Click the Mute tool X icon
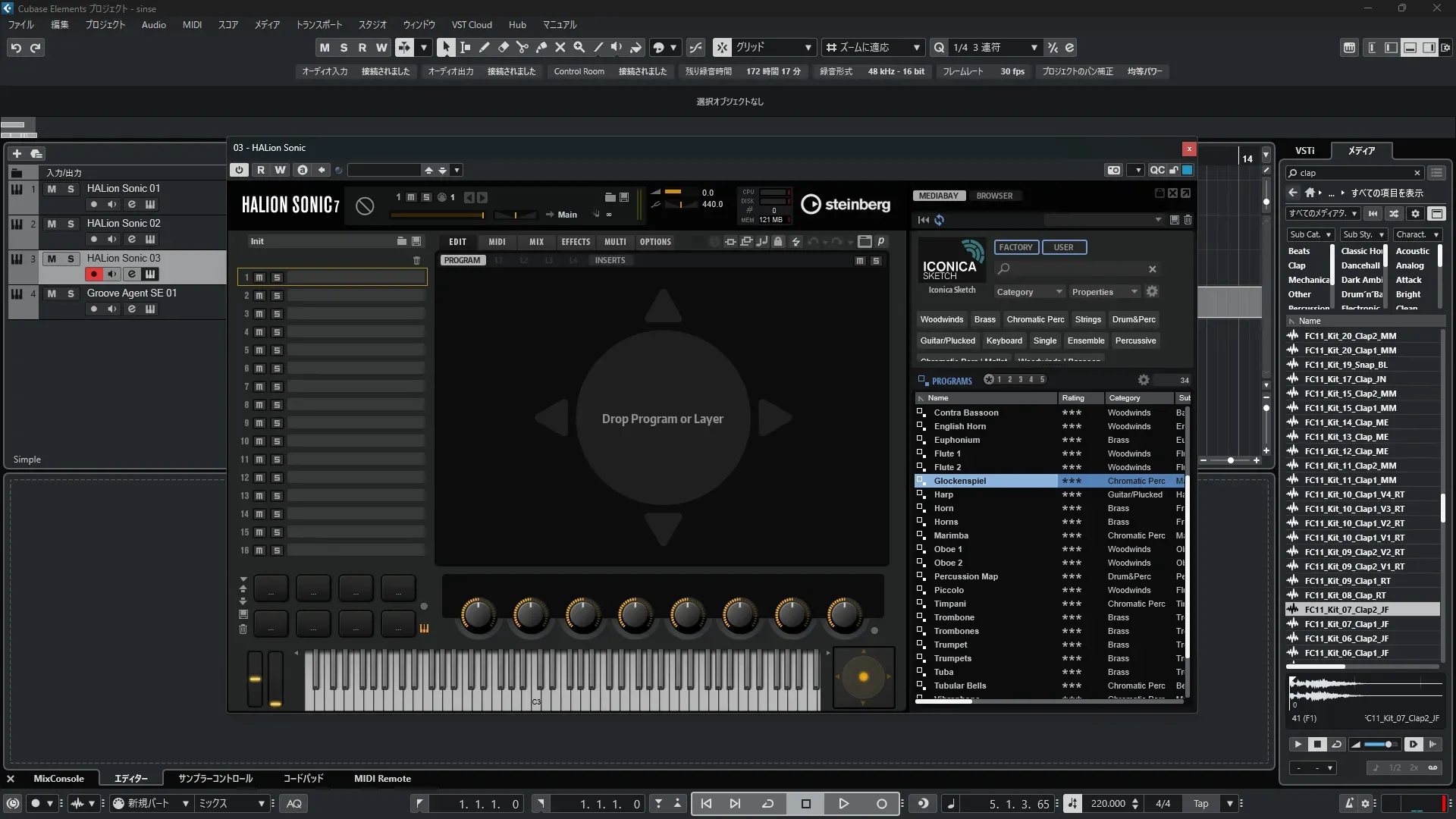This screenshot has height=819, width=1456. coord(560,47)
